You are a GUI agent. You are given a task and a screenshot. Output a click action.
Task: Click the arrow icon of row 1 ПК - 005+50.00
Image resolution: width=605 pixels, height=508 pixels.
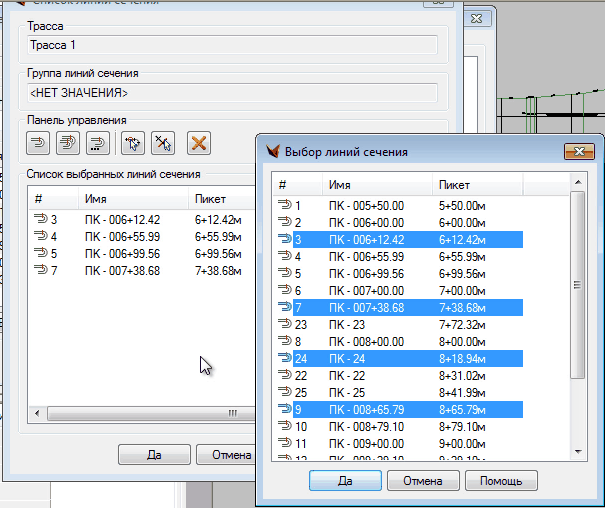coord(285,207)
